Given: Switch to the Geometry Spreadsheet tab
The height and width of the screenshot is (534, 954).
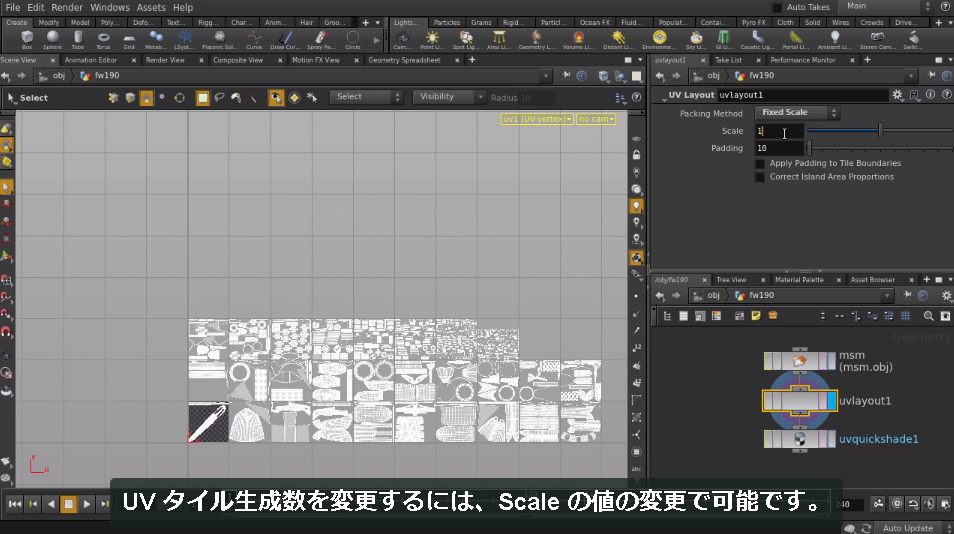Looking at the screenshot, I should pyautogui.click(x=404, y=60).
